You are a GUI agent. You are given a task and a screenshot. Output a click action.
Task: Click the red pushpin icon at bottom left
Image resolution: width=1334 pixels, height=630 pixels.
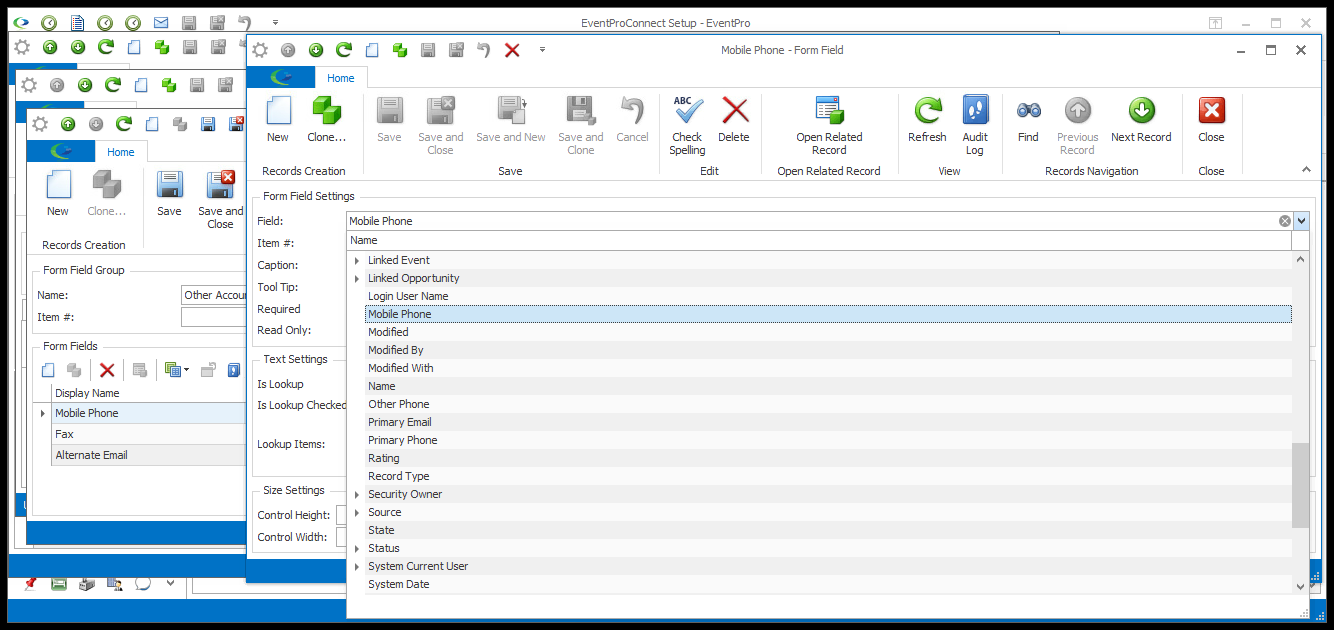[x=30, y=583]
